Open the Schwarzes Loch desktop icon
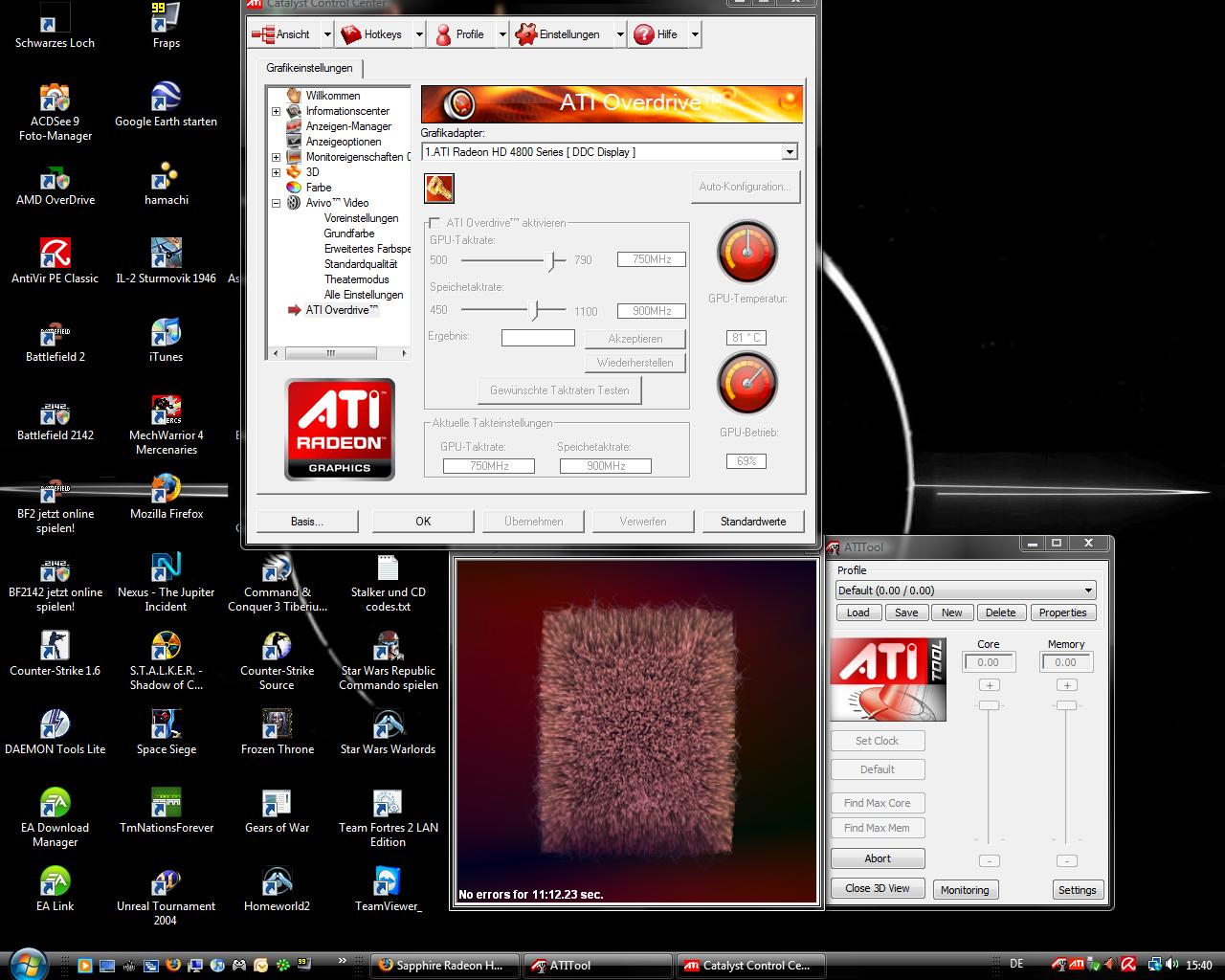This screenshot has width=1225, height=980. pyautogui.click(x=55, y=25)
